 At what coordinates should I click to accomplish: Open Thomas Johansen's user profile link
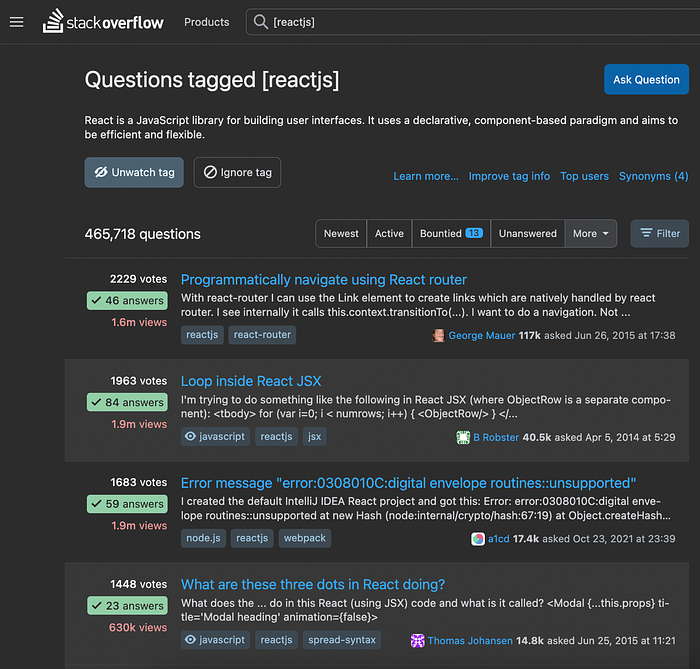(x=470, y=641)
